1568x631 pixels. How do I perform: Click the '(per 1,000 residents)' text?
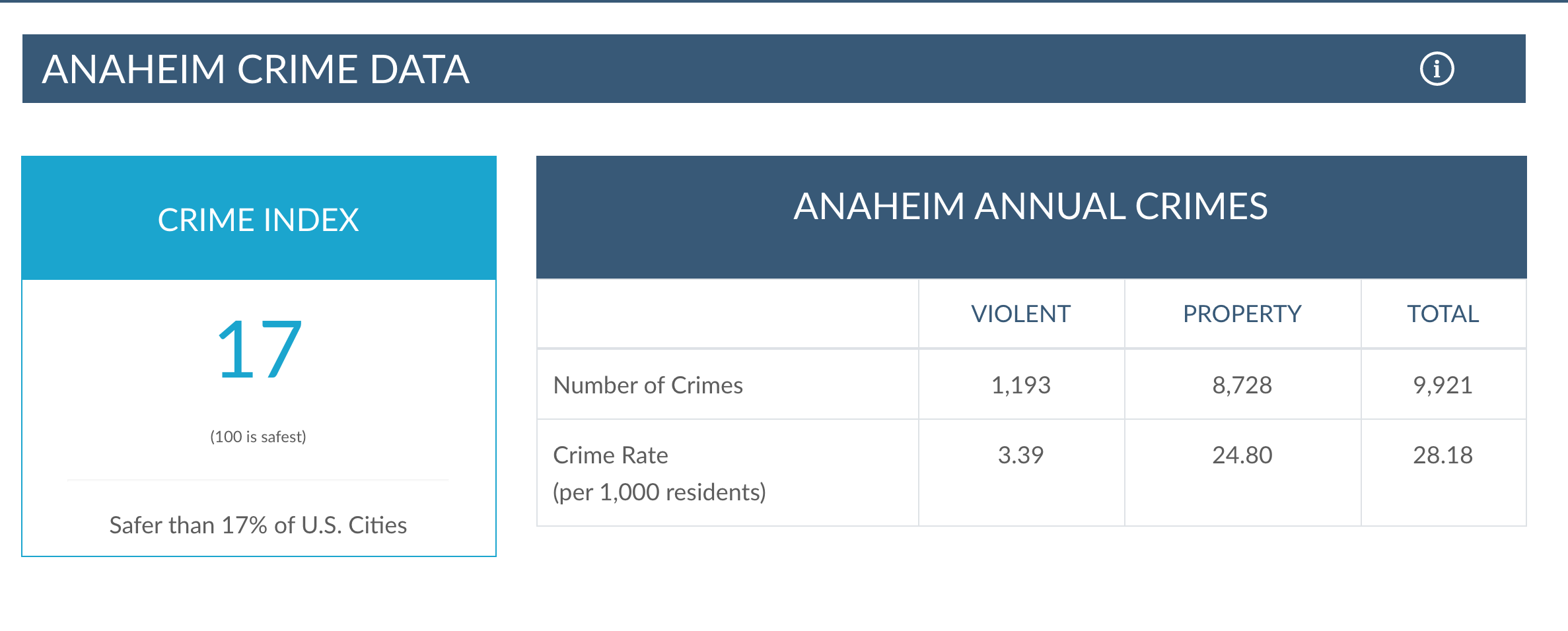pyautogui.click(x=659, y=492)
